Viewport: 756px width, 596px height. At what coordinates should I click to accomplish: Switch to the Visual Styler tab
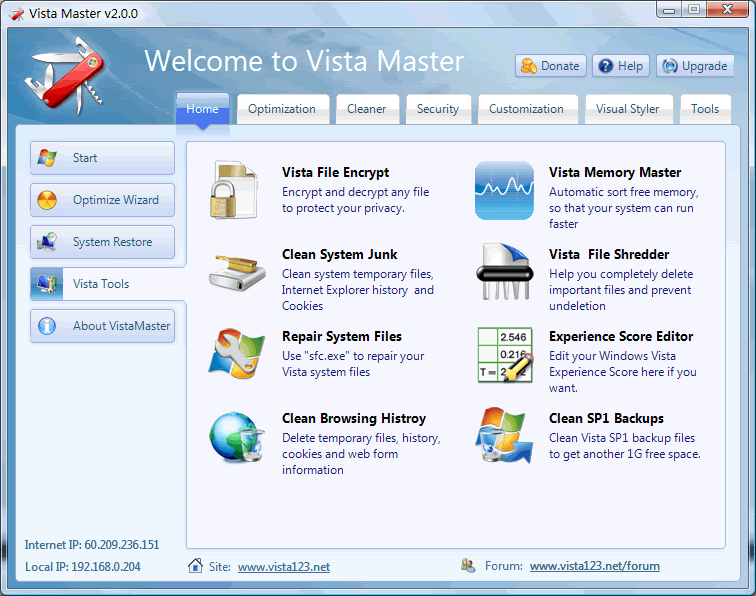[x=628, y=109]
